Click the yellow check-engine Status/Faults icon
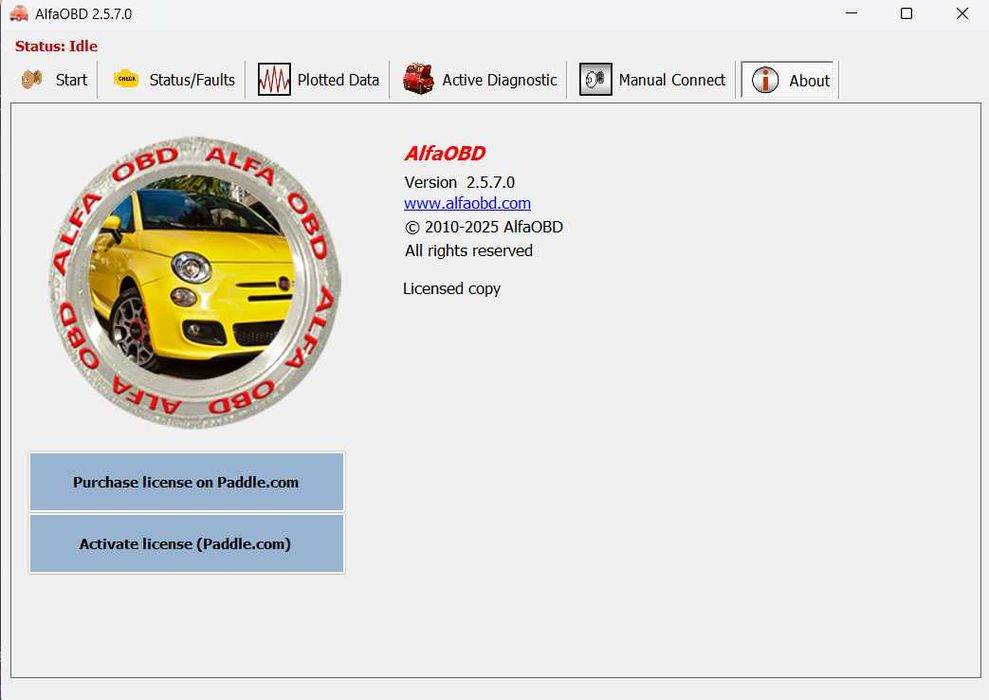 [126, 79]
